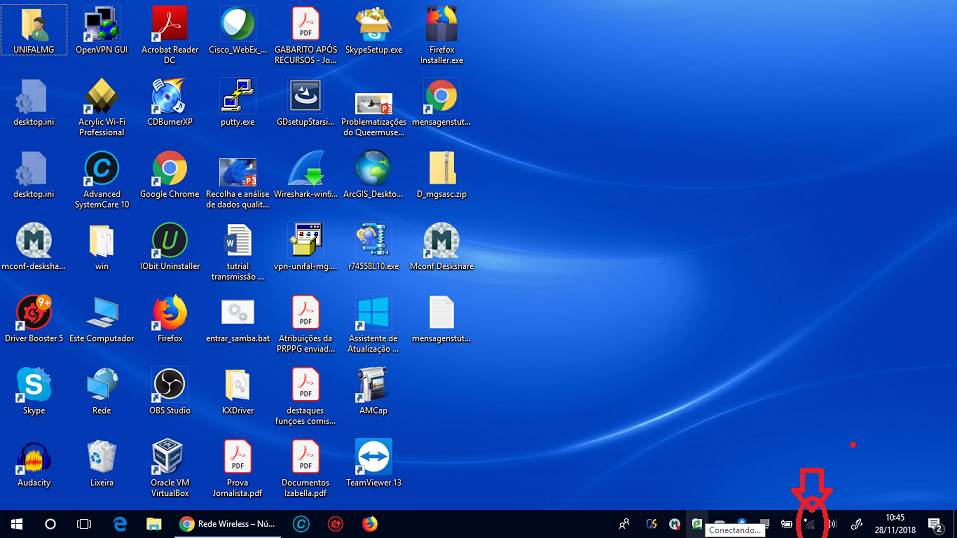Select the Skype desktop shortcut
The height and width of the screenshot is (538, 957).
34,390
